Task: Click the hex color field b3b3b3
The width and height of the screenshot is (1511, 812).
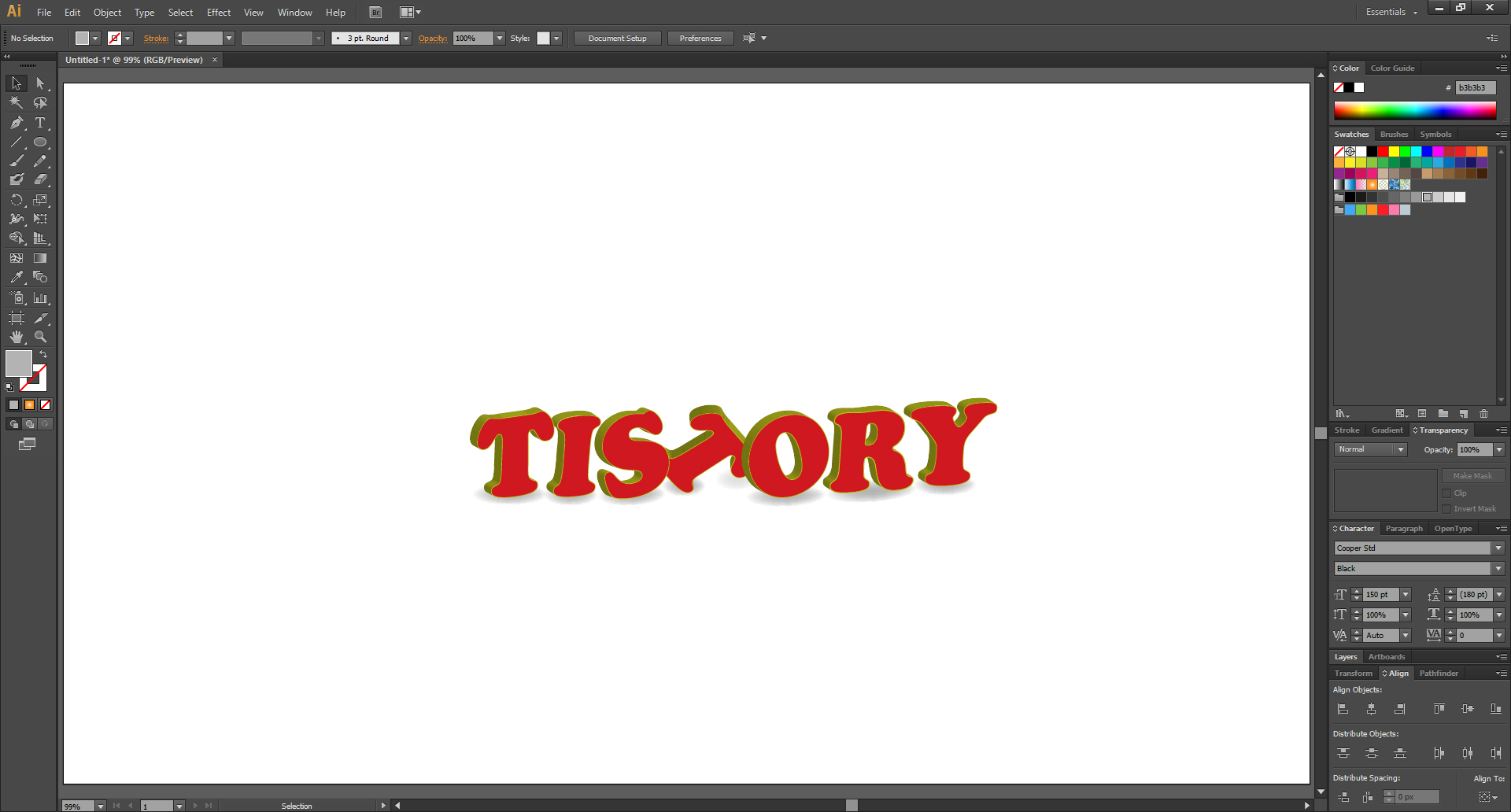Action: click(x=1476, y=87)
